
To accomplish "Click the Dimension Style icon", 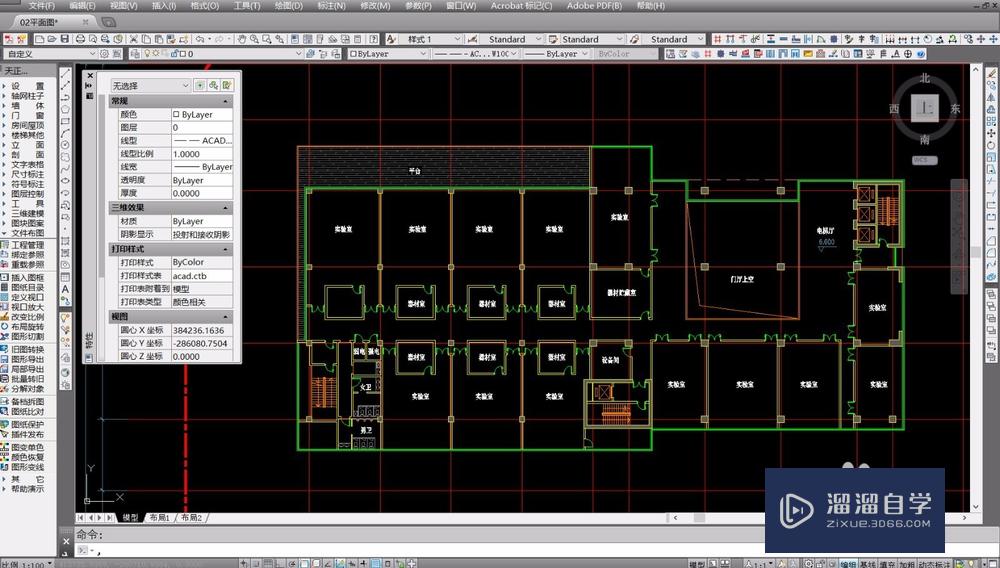I will (473, 40).
